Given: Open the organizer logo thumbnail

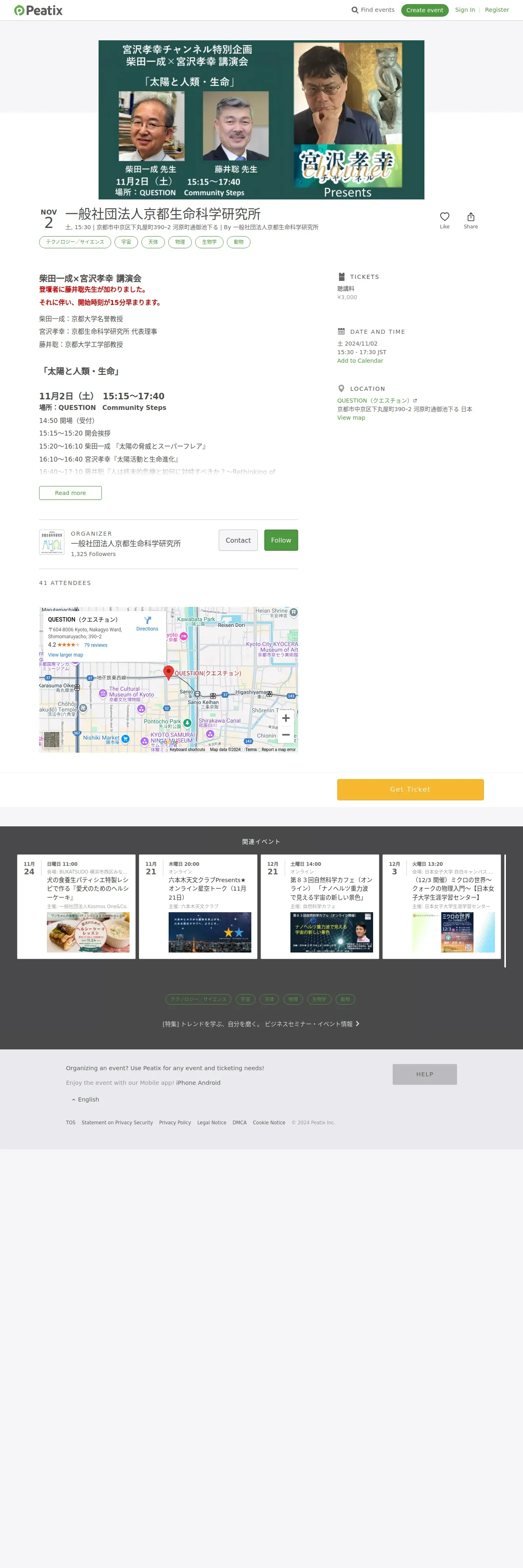Looking at the screenshot, I should (x=52, y=542).
